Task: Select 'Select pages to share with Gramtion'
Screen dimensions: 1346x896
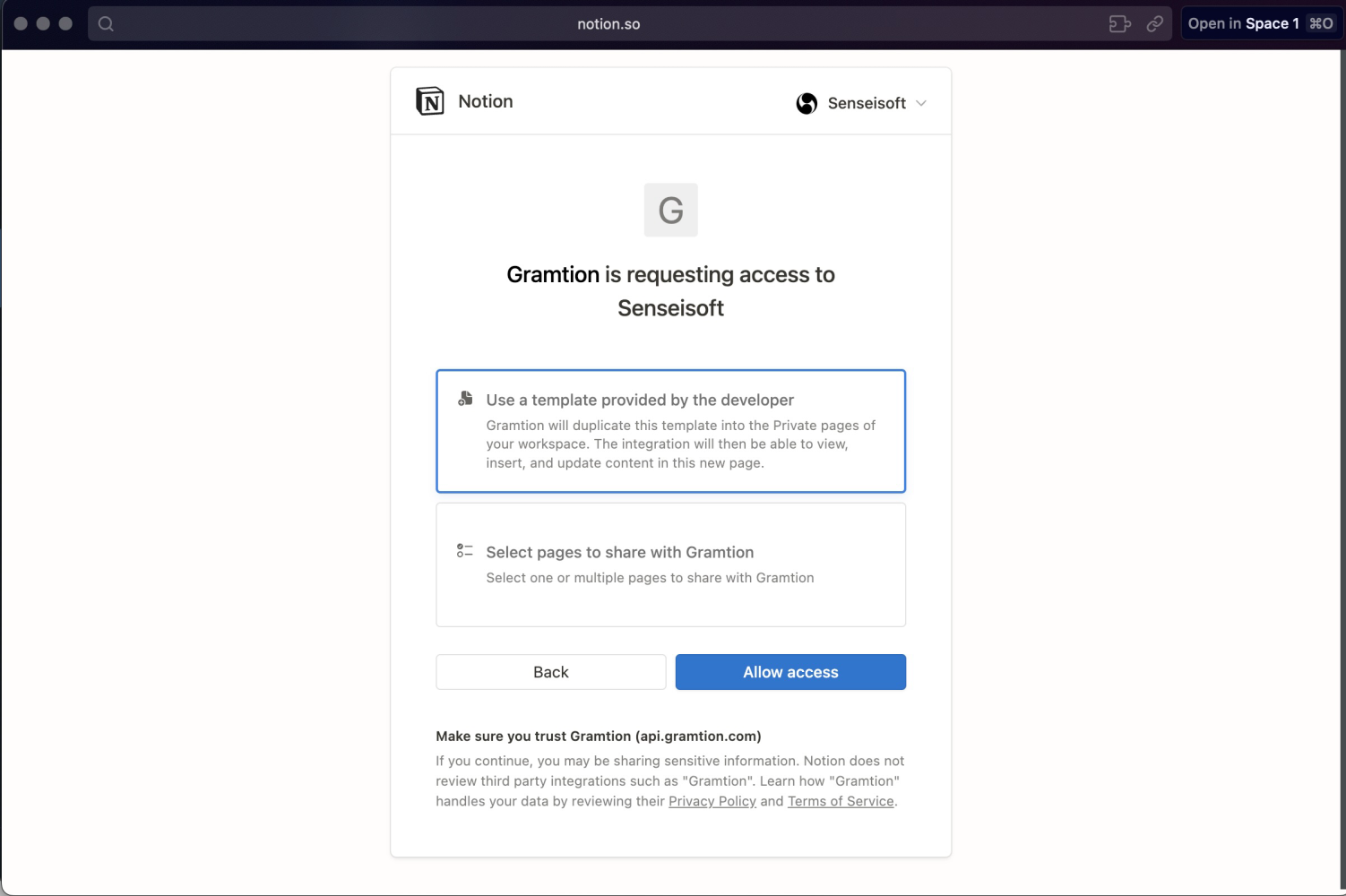Action: pyautogui.click(x=670, y=564)
